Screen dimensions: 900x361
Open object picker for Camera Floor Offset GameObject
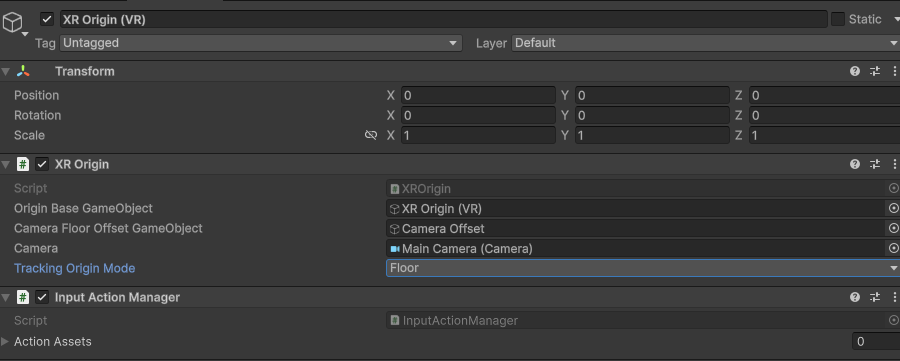pos(893,228)
